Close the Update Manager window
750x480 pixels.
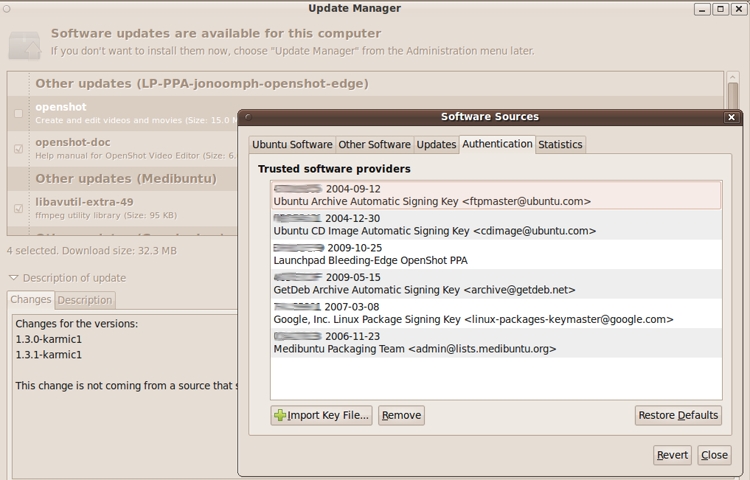(739, 9)
